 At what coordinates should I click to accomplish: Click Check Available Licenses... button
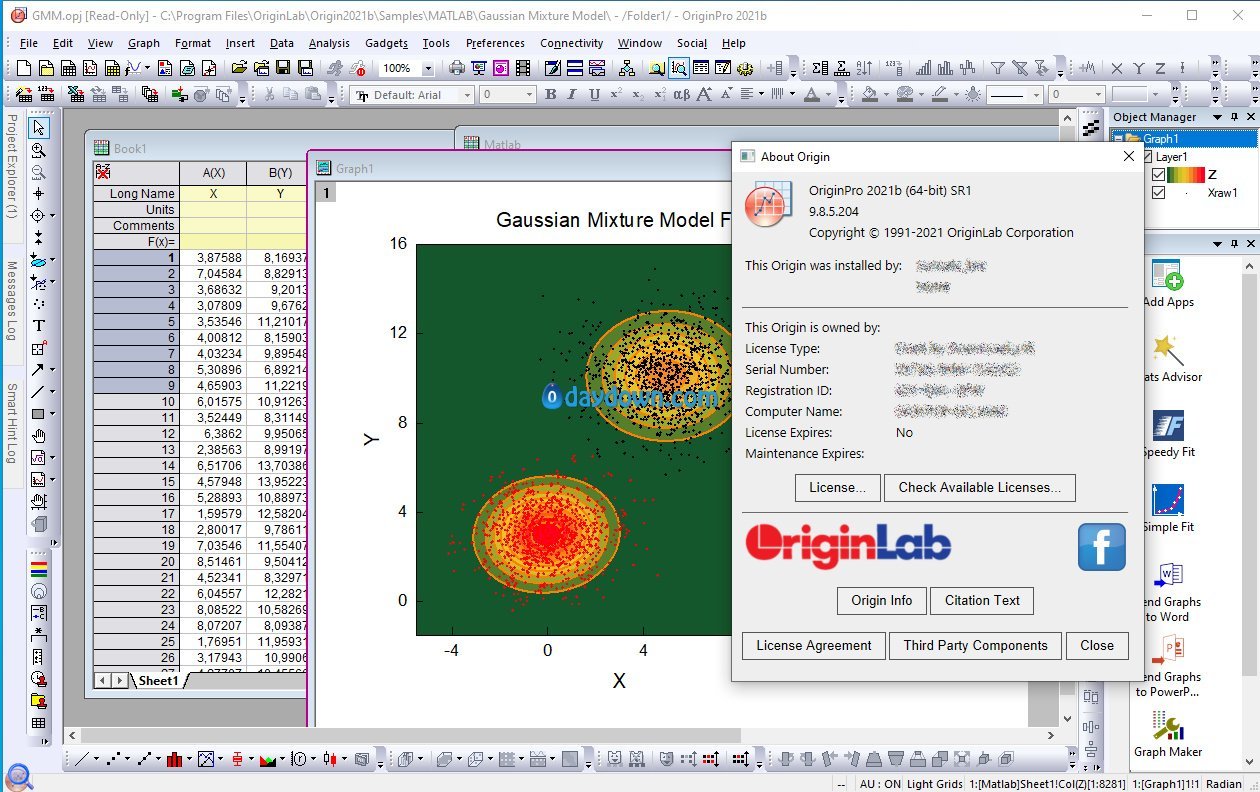pos(979,487)
